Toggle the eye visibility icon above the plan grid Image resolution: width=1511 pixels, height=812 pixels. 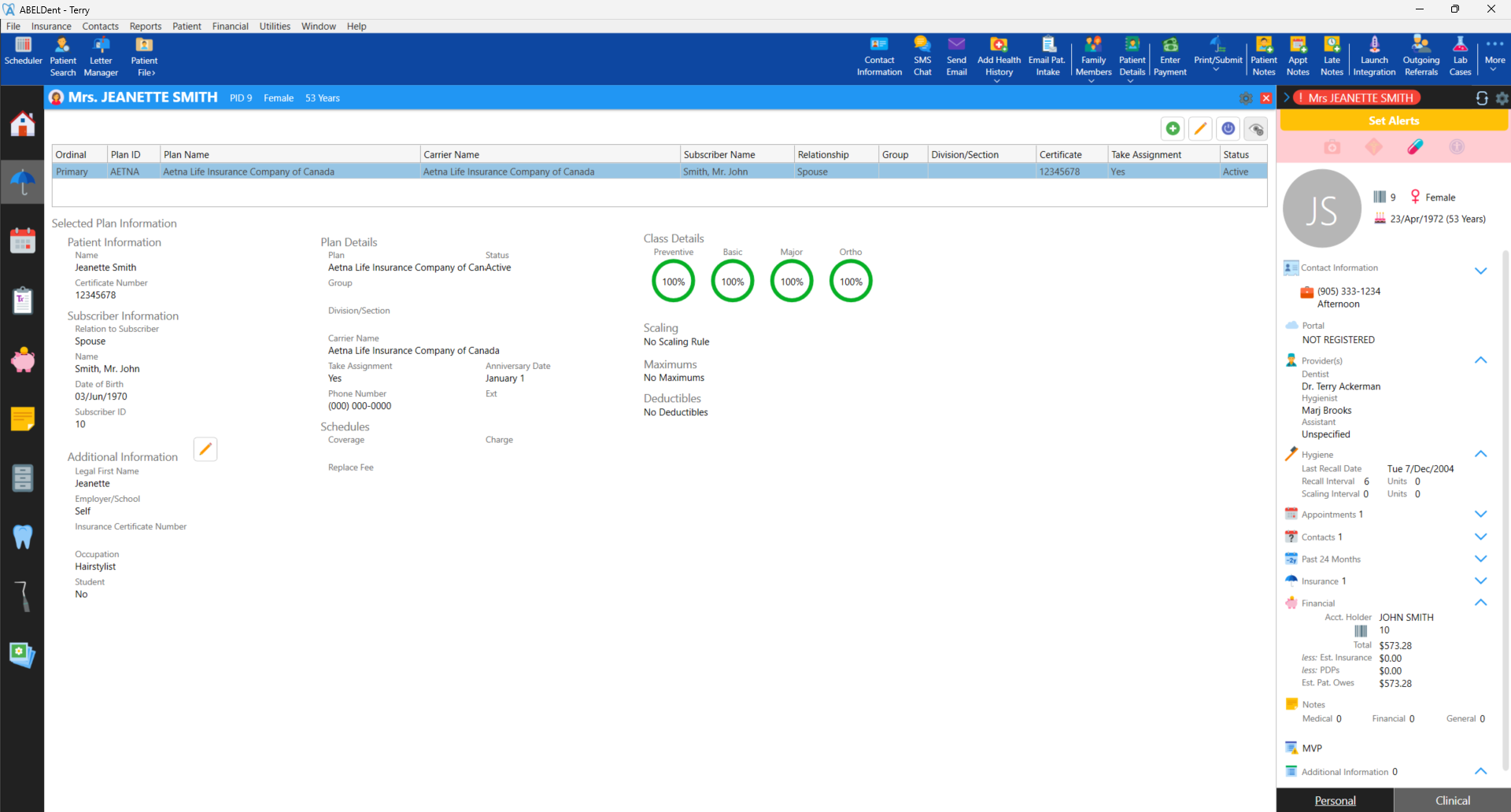1256,128
